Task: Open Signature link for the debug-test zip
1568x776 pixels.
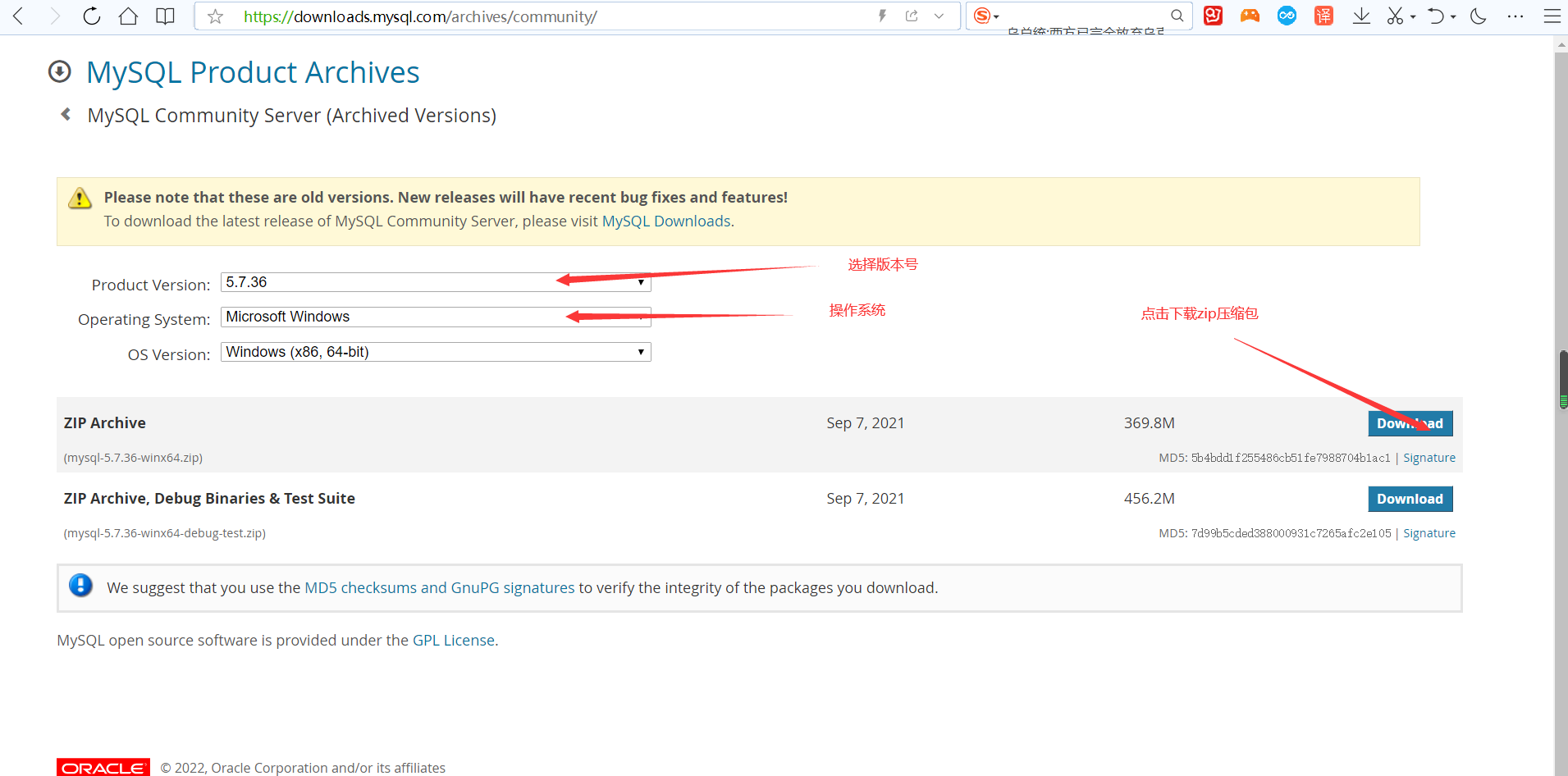Action: pos(1429,533)
